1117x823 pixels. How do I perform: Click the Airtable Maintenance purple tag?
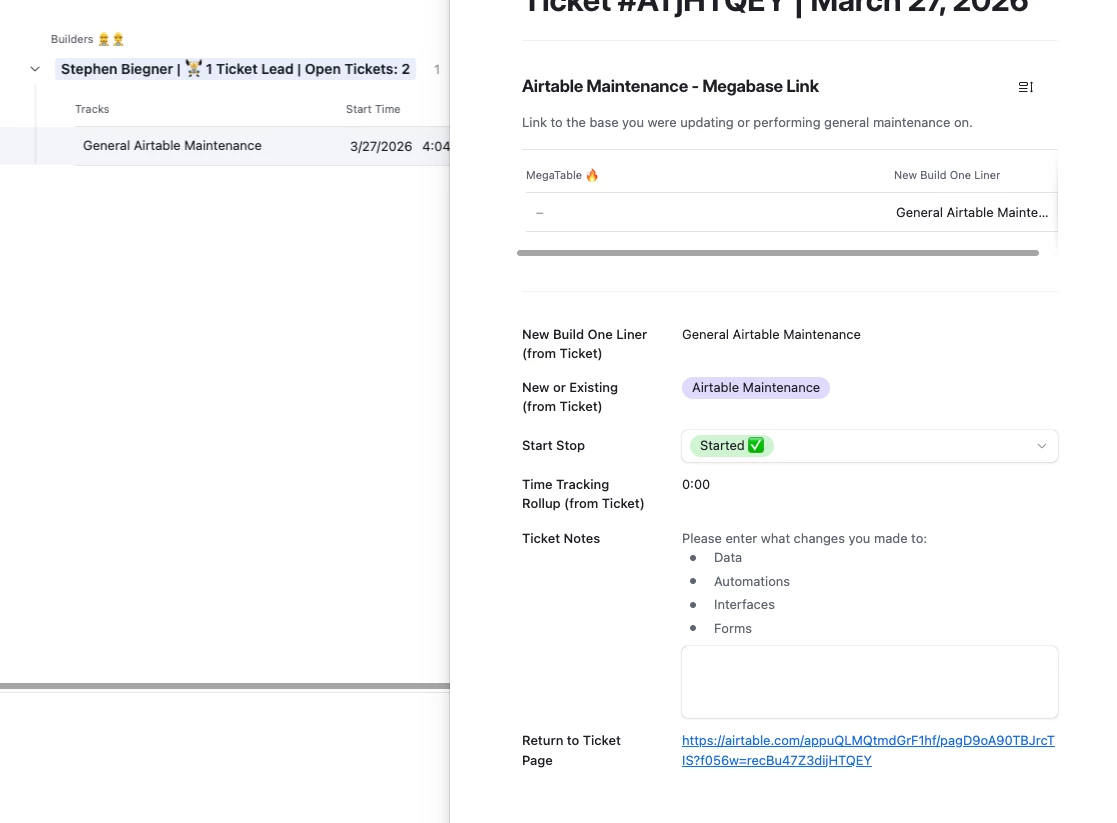pyautogui.click(x=756, y=388)
